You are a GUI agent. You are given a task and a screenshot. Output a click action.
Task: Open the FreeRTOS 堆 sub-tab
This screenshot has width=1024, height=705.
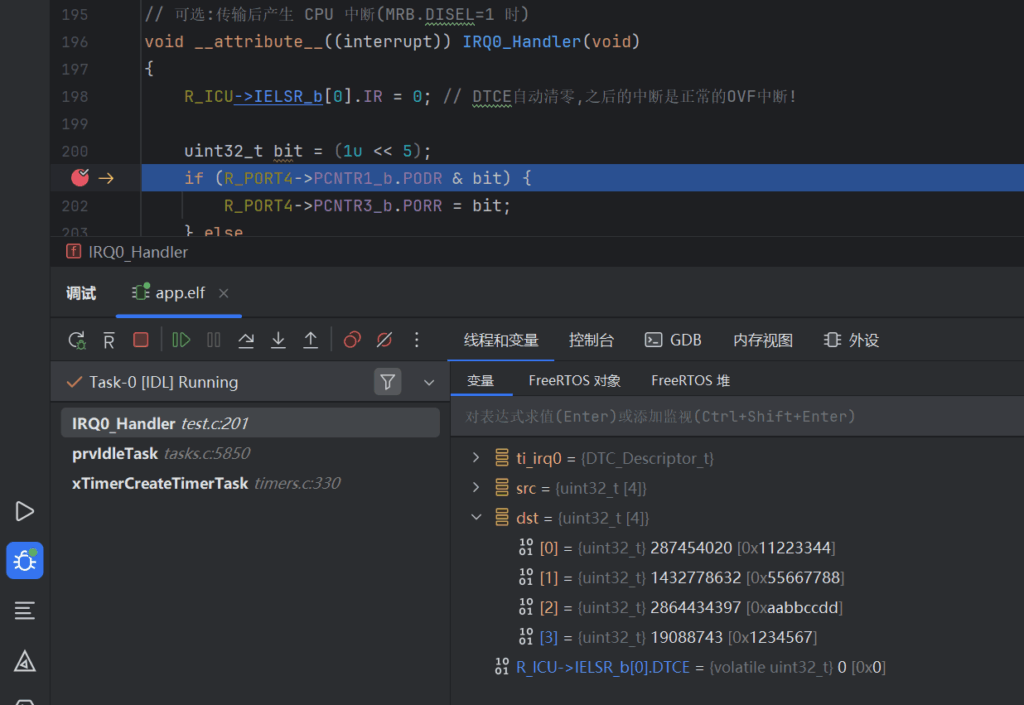point(690,381)
